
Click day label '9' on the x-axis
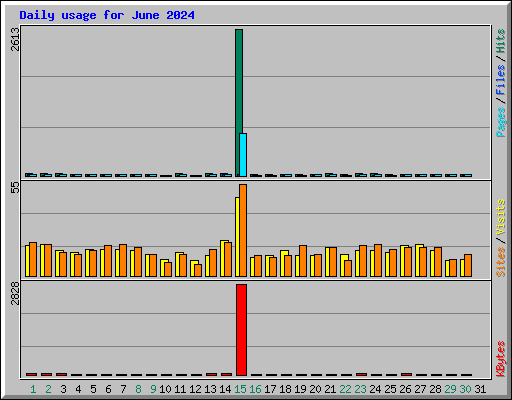point(153,389)
